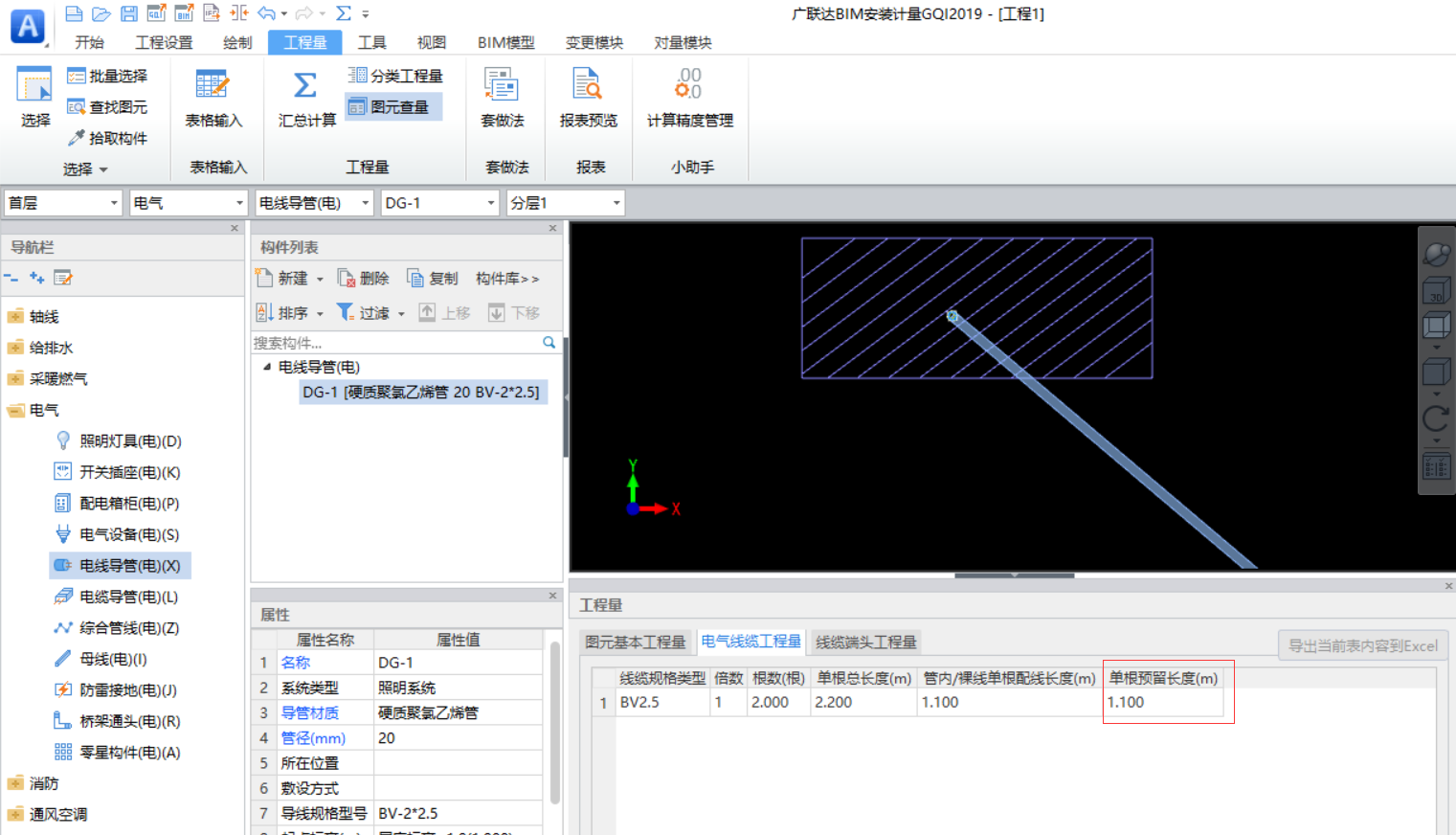Switch to 线缆端头工程量 tab
This screenshot has height=835, width=1456.
pos(866,642)
